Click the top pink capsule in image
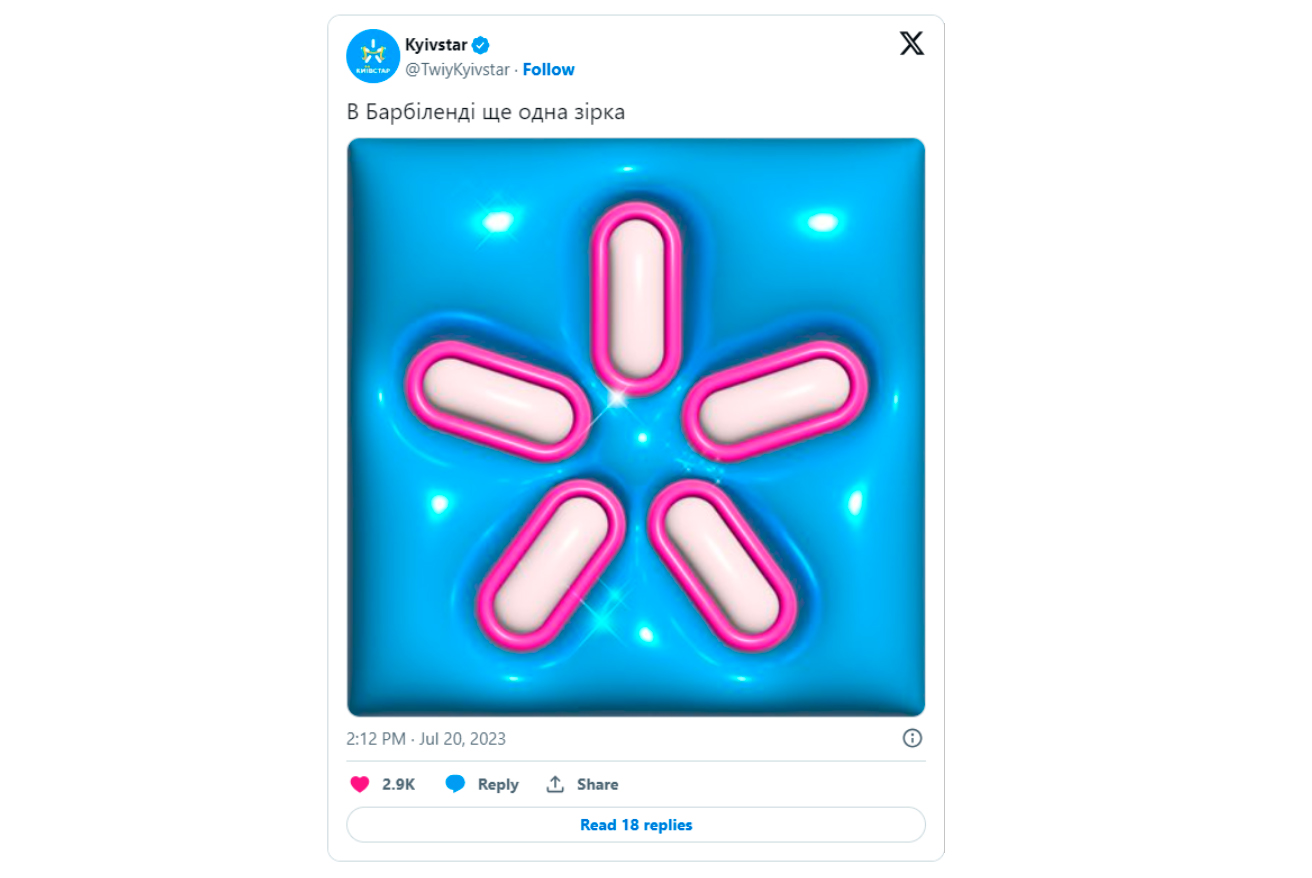The image size is (1312, 878). (x=636, y=298)
